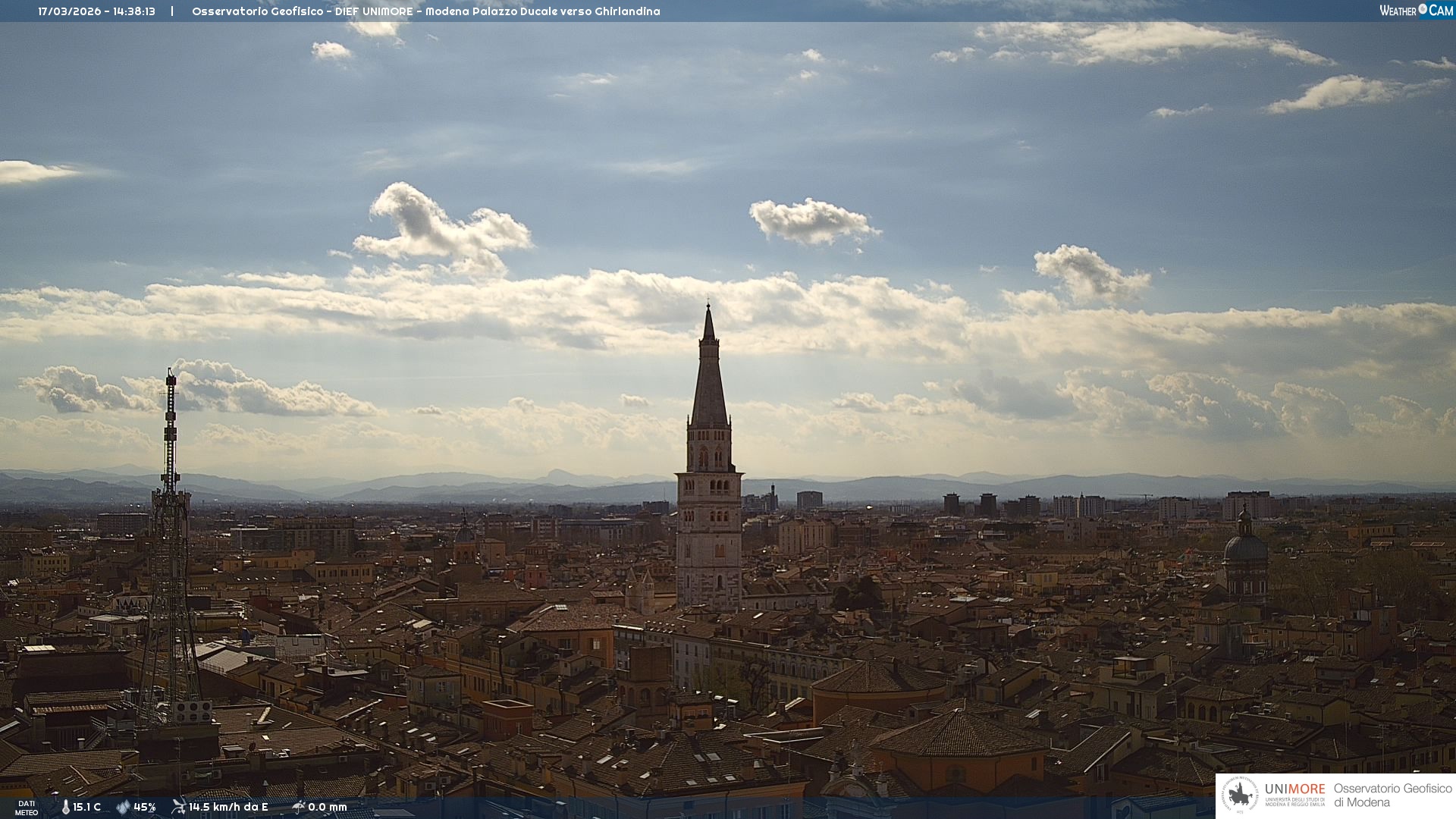Click the wind anemometer icon

click(x=178, y=806)
